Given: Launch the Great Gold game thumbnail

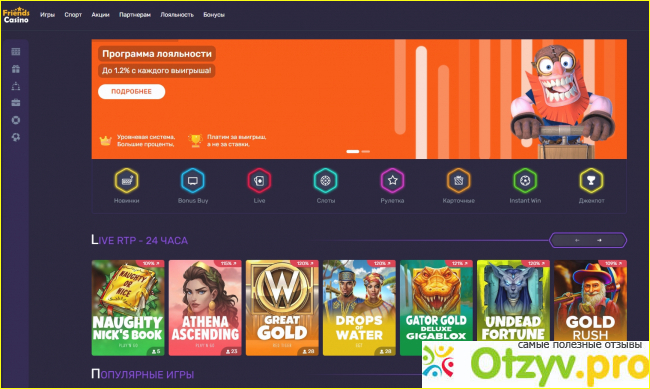Looking at the screenshot, I should point(282,308).
